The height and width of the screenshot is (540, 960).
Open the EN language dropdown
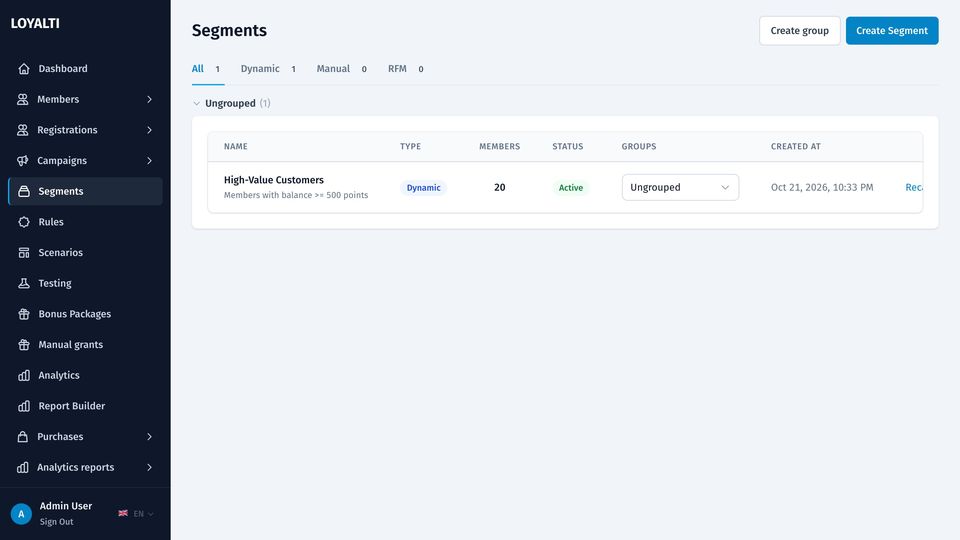(x=144, y=514)
